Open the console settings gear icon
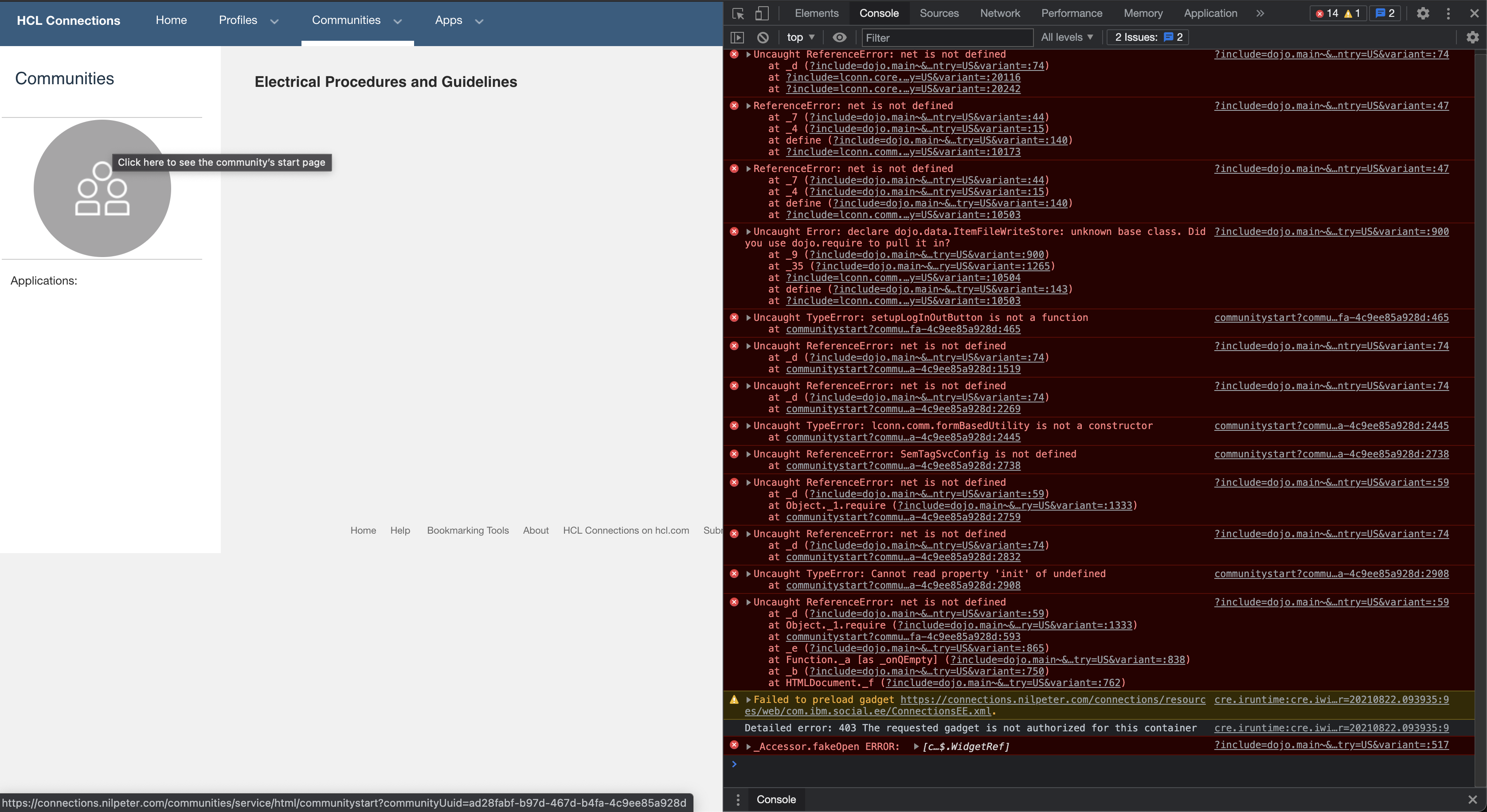This screenshot has height=812, width=1487. coord(1472,38)
